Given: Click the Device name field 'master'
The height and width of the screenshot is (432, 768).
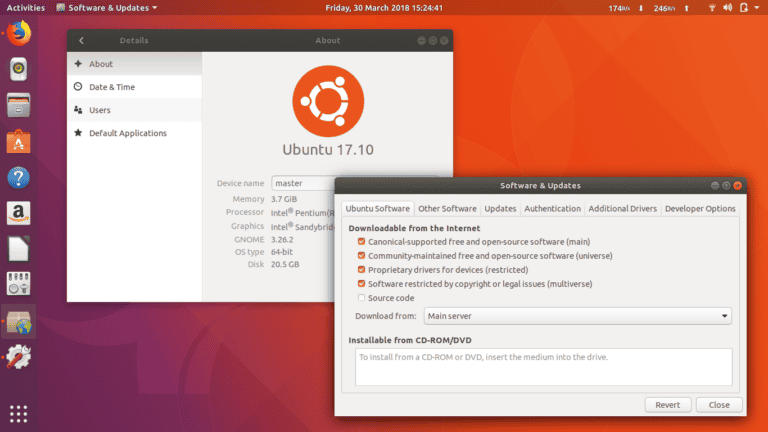Looking at the screenshot, I should [304, 183].
